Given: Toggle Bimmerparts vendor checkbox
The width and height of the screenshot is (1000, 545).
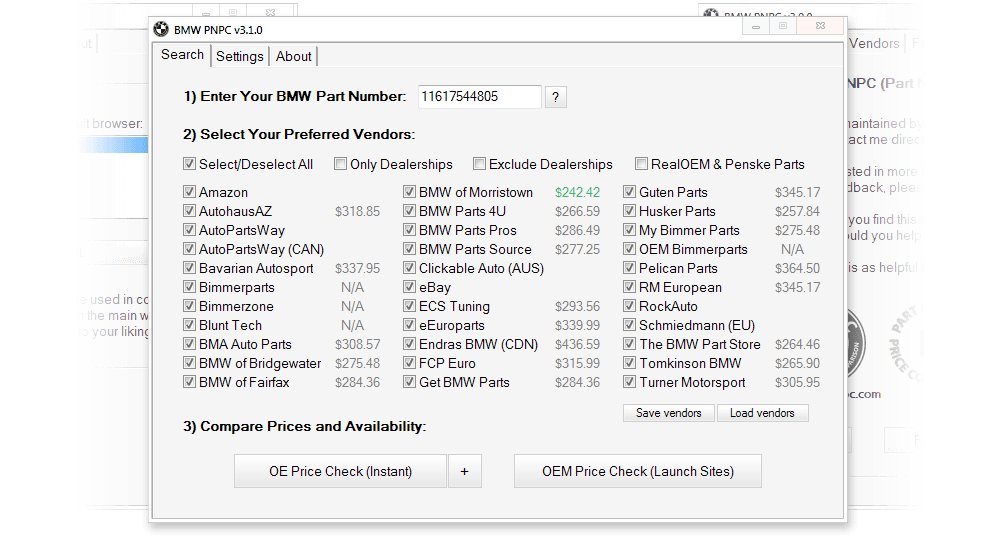Looking at the screenshot, I should (189, 287).
